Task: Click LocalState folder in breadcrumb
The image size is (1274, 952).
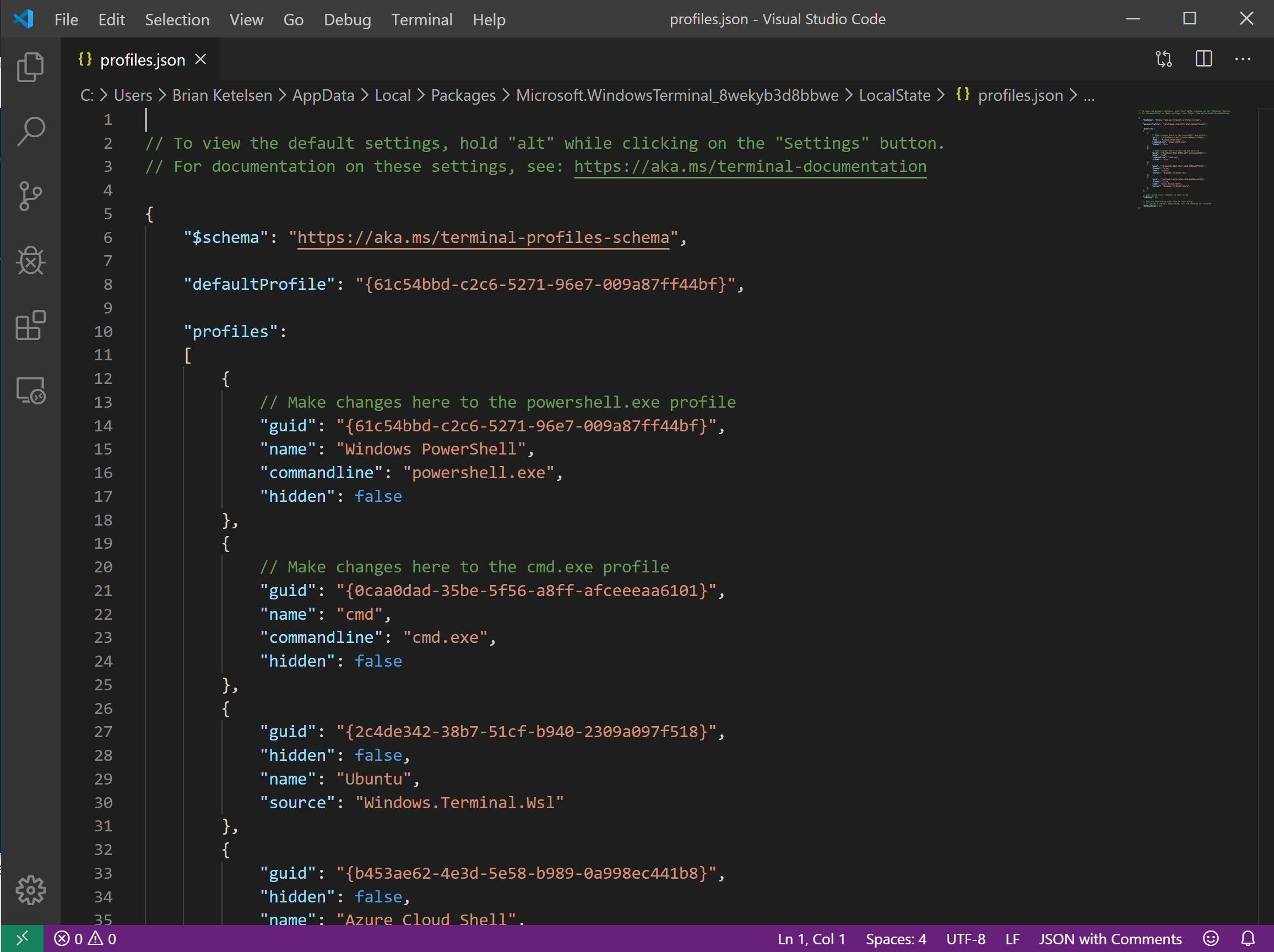Action: [x=894, y=95]
